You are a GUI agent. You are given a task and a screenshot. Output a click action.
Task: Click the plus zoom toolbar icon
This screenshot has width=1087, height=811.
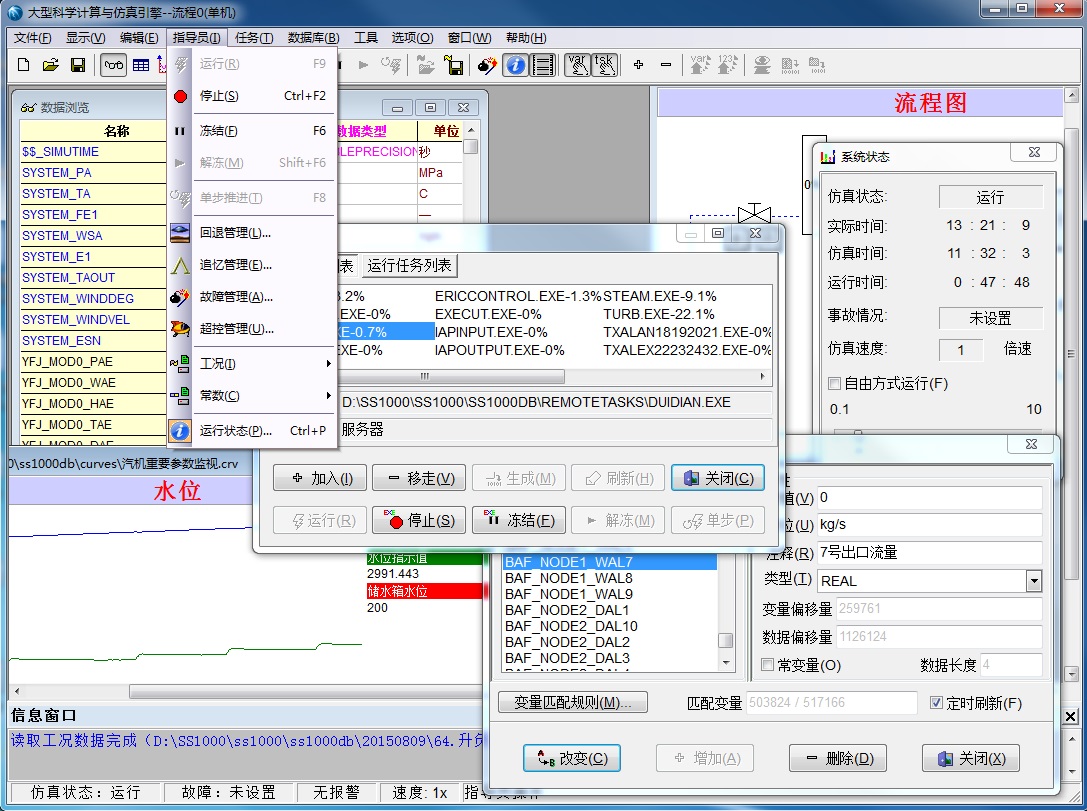click(638, 65)
